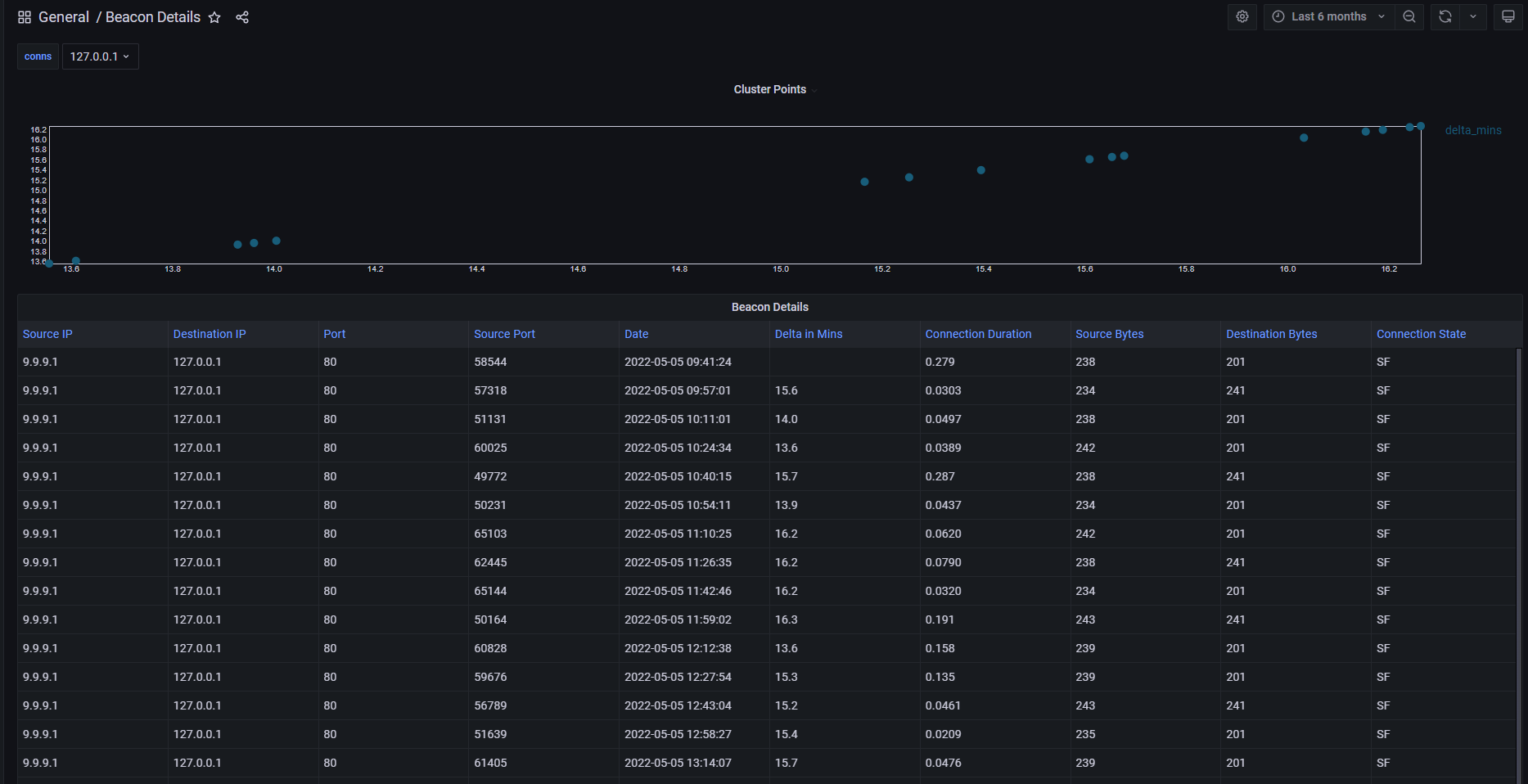Screen dimensions: 1528x784
Task: Sort table by Destination IP column
Action: pyautogui.click(x=210, y=334)
